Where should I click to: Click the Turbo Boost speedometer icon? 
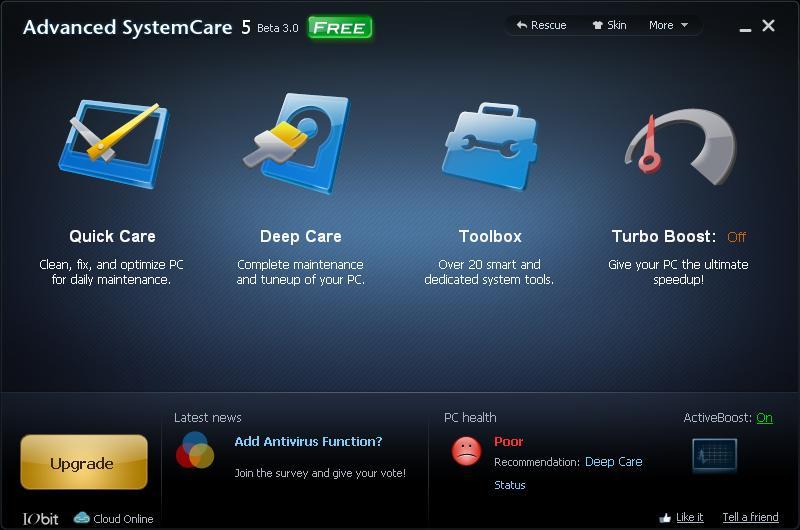(x=681, y=146)
